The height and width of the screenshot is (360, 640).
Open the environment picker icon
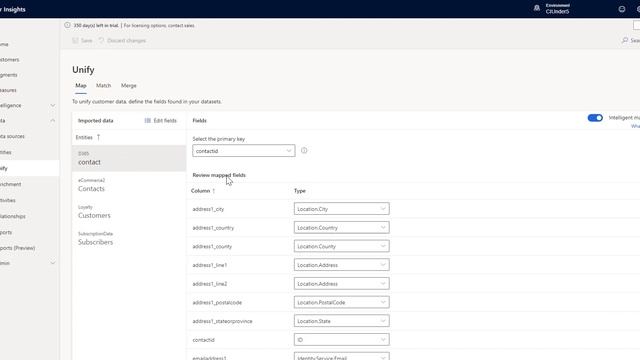click(x=537, y=8)
